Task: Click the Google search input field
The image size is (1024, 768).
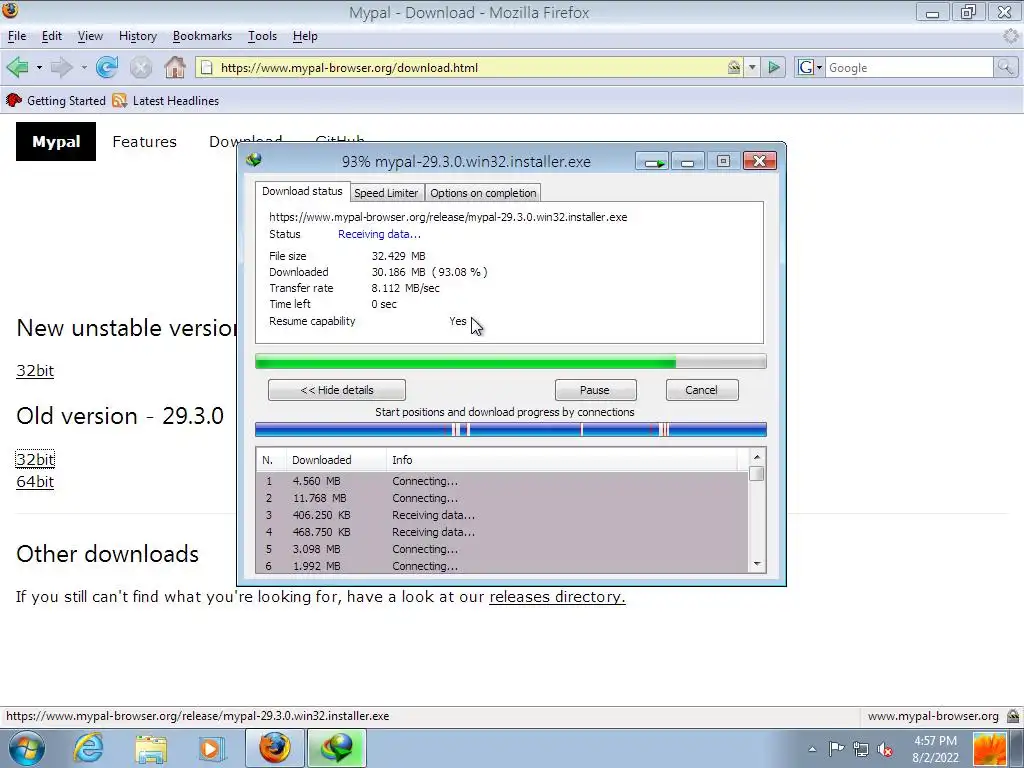Action: coord(910,67)
